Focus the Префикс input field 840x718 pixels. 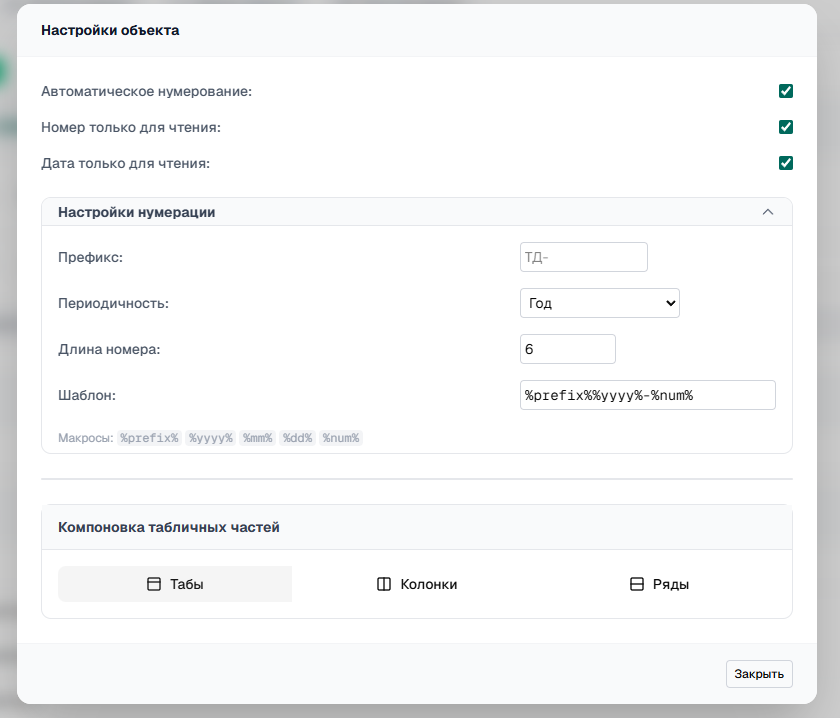pyautogui.click(x=583, y=257)
